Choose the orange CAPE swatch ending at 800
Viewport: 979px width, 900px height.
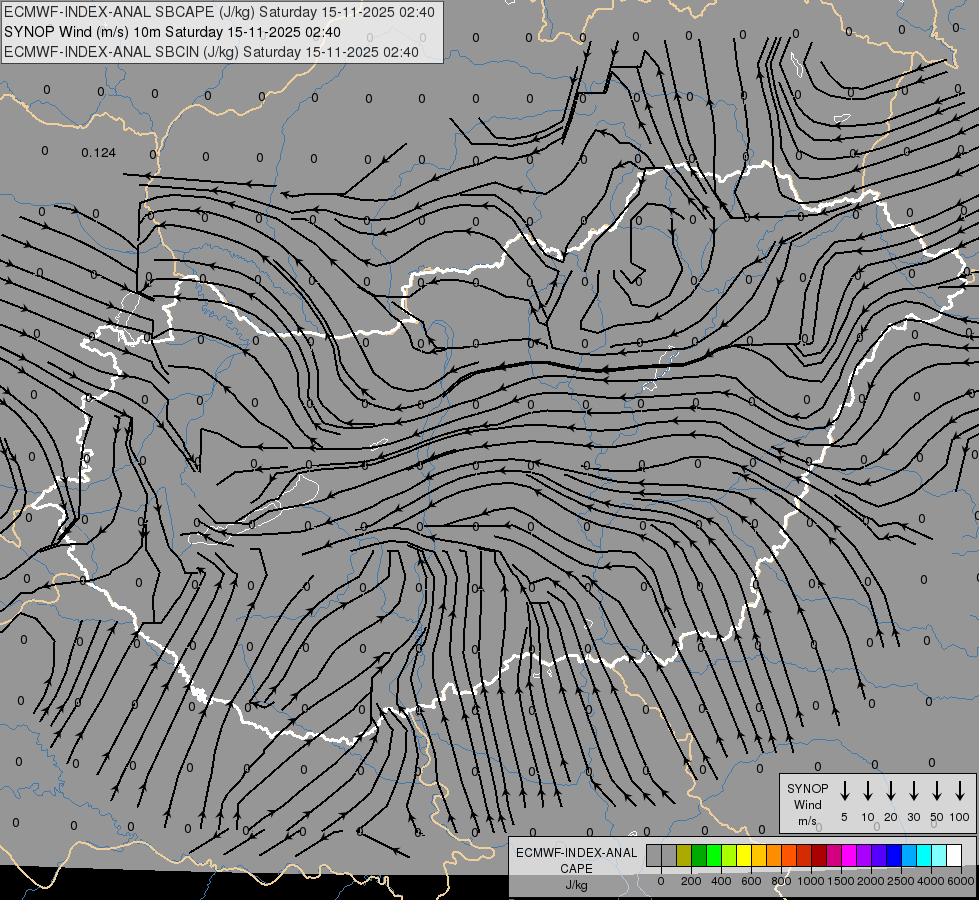click(774, 855)
